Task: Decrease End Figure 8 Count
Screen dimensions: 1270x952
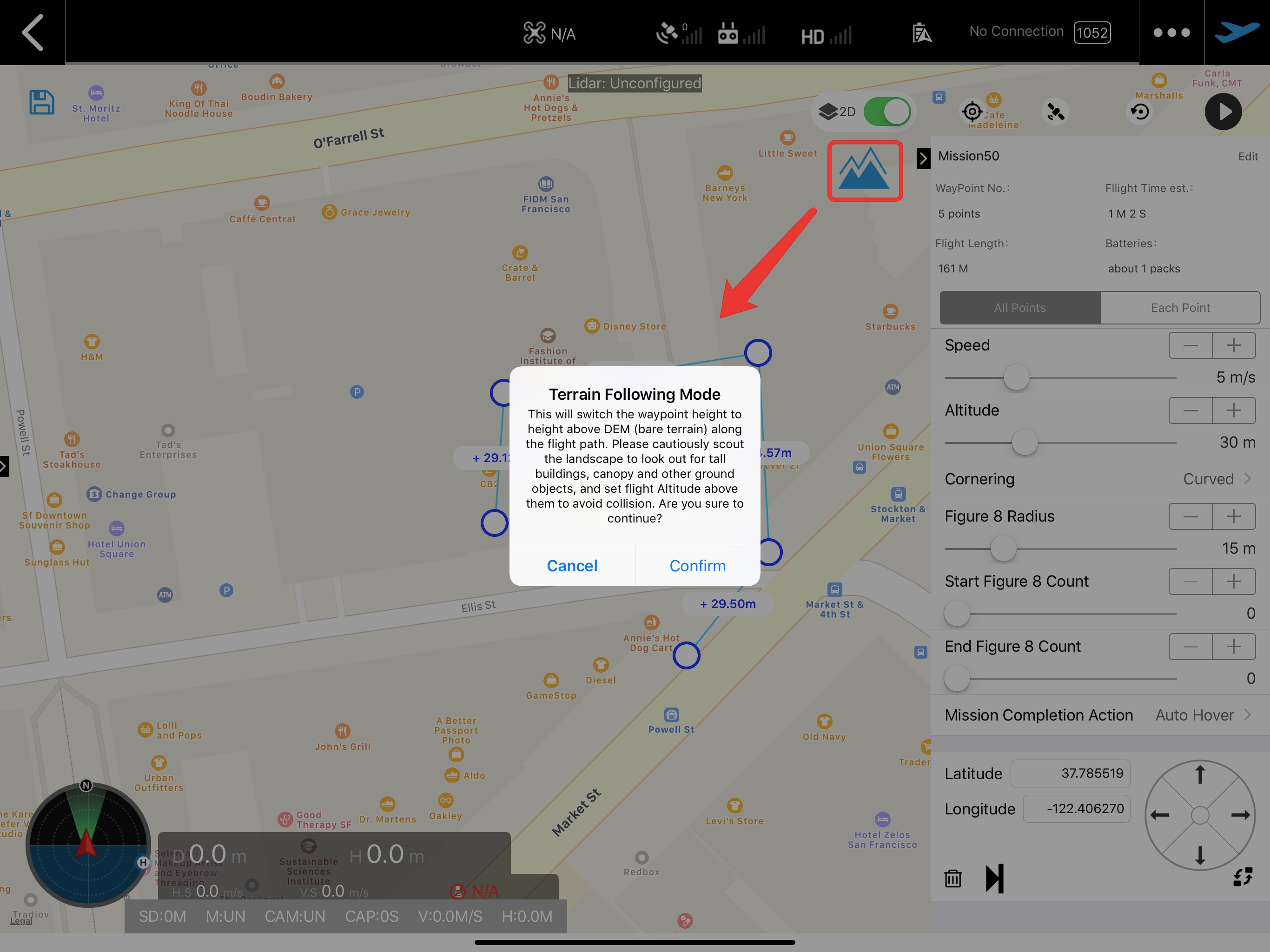Action: click(x=1190, y=647)
